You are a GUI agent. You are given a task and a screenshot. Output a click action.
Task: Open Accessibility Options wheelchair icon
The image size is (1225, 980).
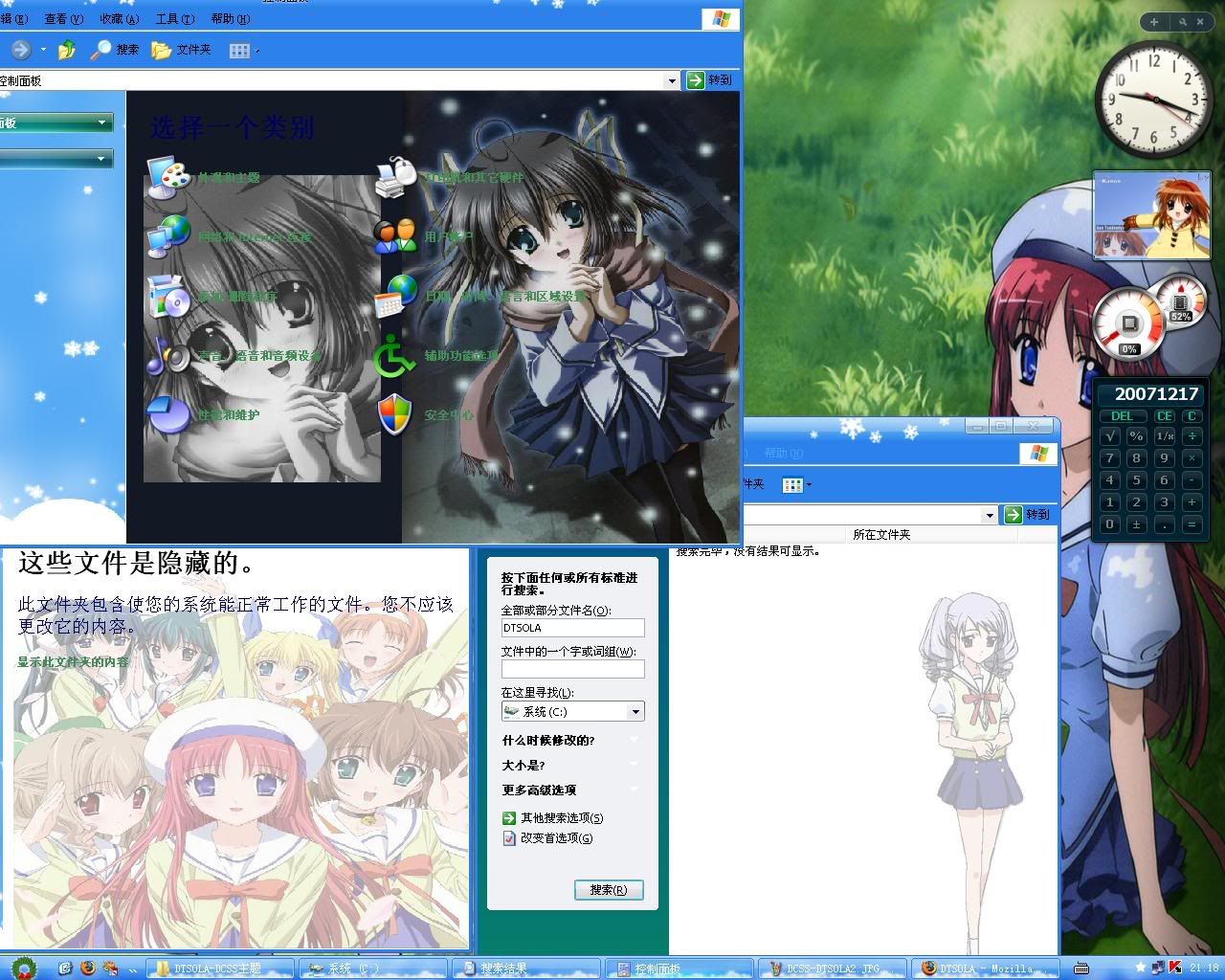[x=396, y=355]
